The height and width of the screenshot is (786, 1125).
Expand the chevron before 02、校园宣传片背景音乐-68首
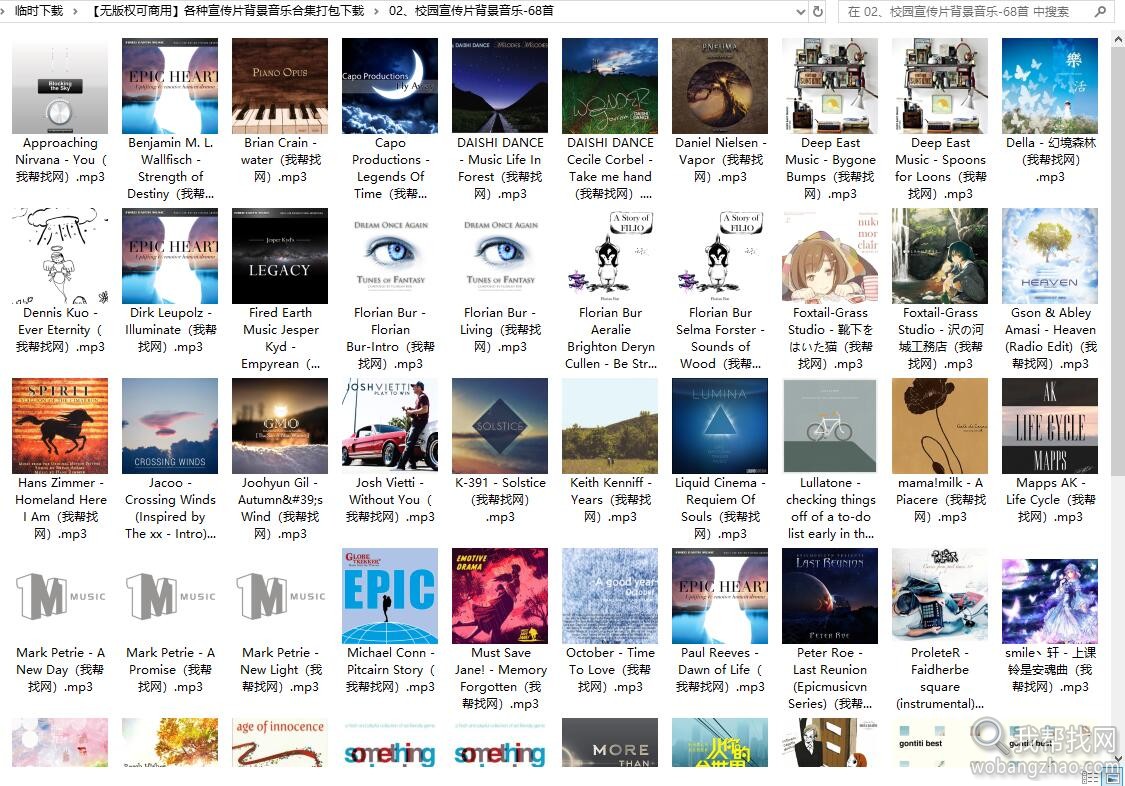pyautogui.click(x=376, y=11)
